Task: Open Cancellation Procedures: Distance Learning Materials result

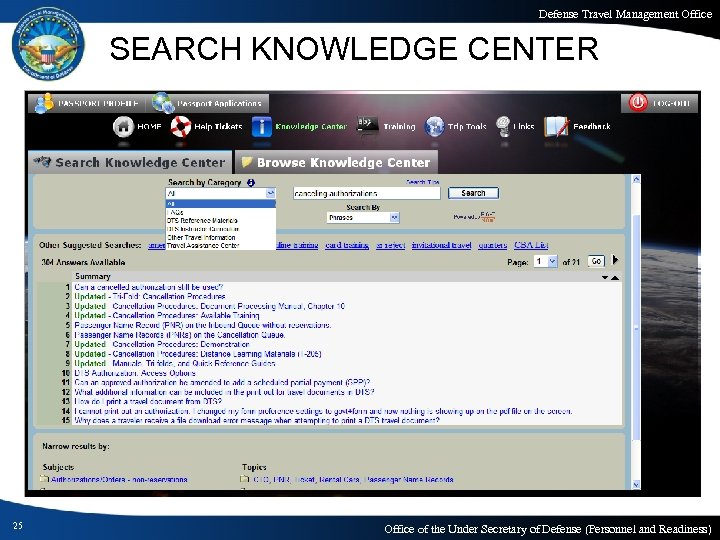Action: (198, 354)
